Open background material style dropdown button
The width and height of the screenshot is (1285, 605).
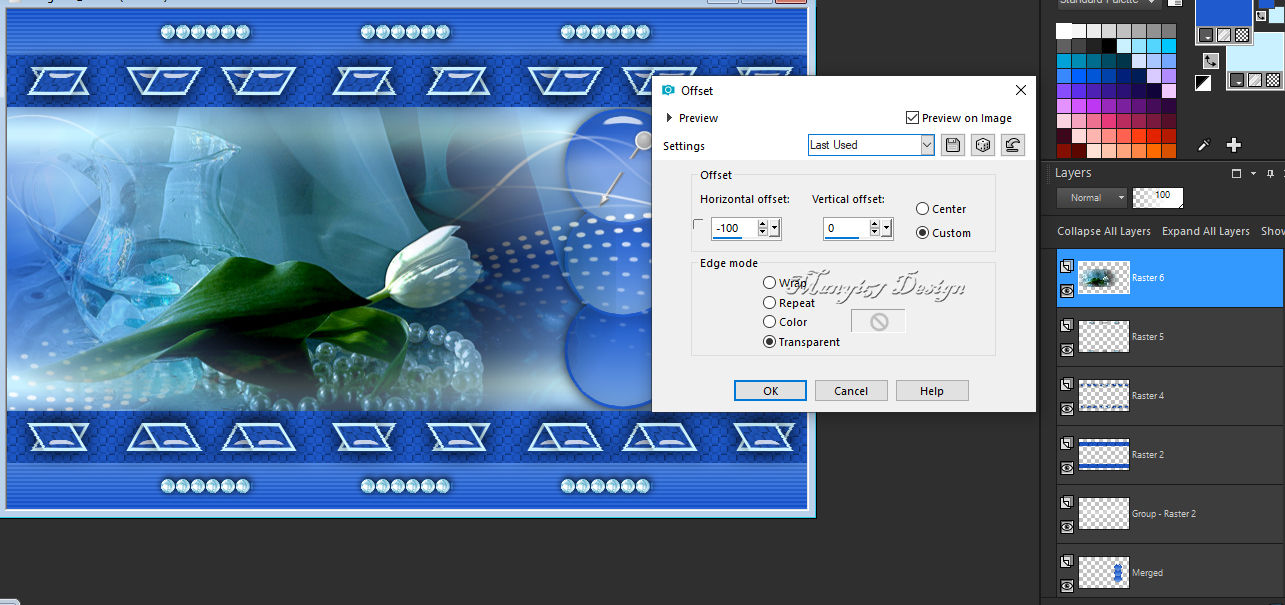[x=1237, y=80]
